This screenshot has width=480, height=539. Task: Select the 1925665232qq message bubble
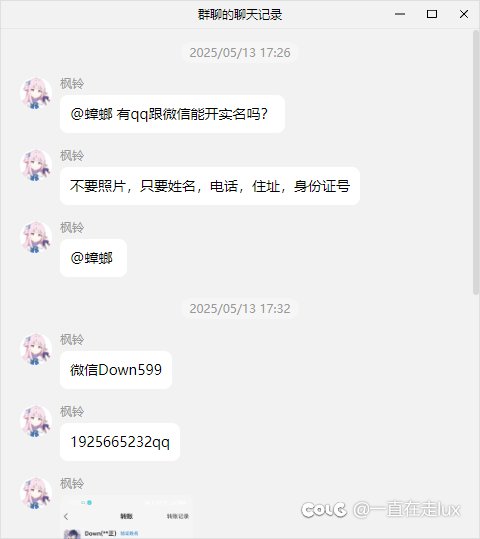click(120, 442)
